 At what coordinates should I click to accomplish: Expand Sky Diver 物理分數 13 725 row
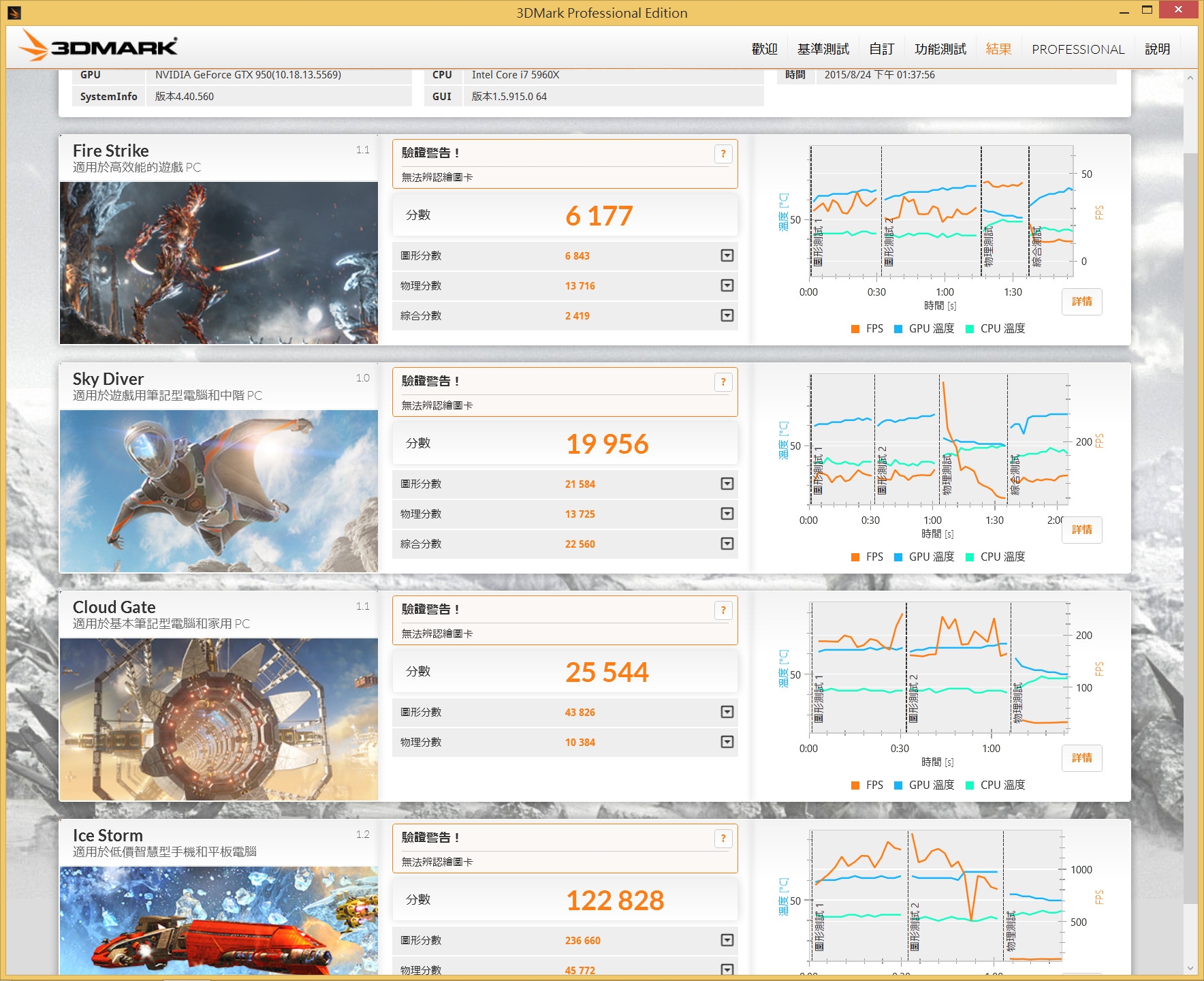pyautogui.click(x=727, y=514)
